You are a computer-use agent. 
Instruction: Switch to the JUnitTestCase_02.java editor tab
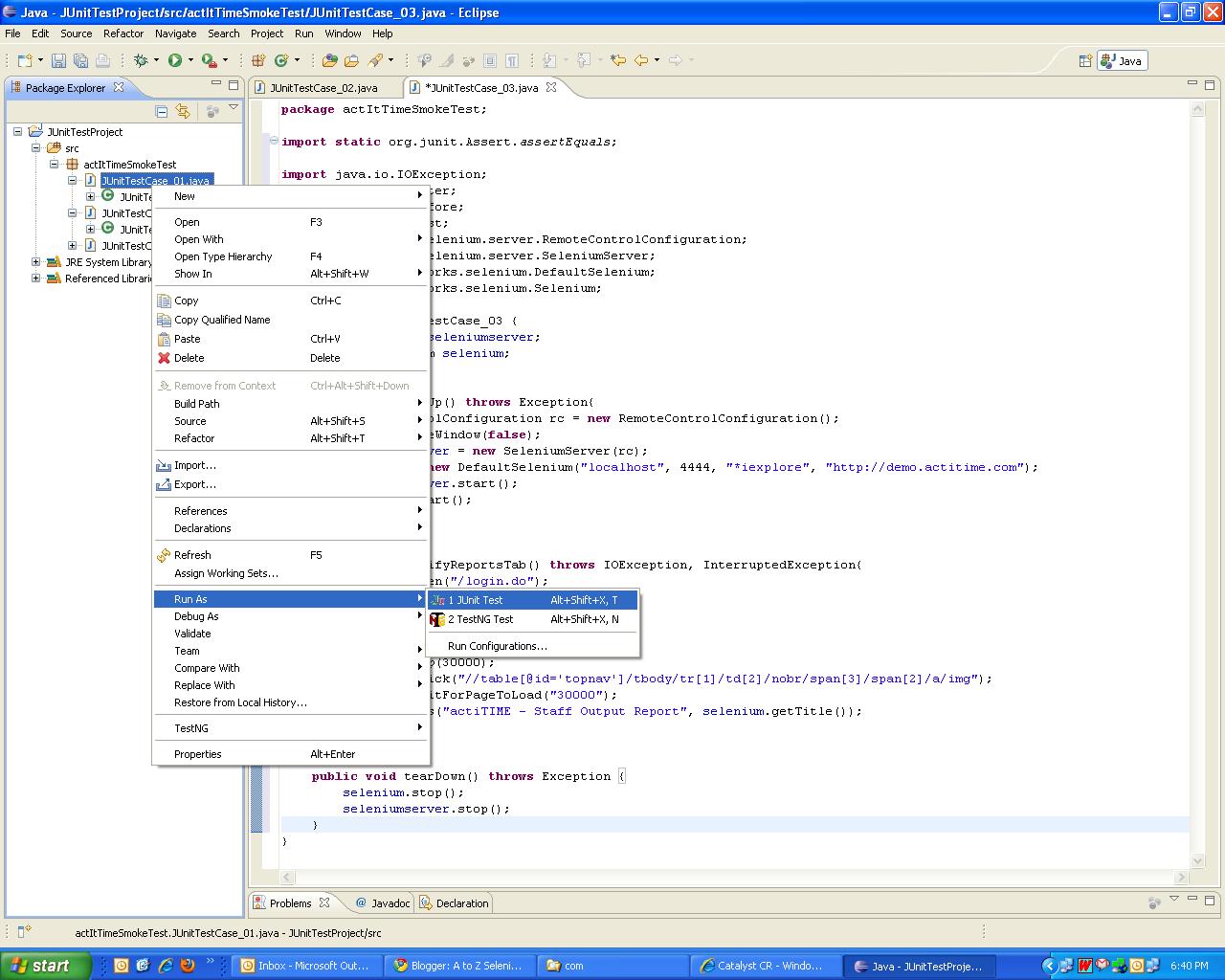(323, 87)
